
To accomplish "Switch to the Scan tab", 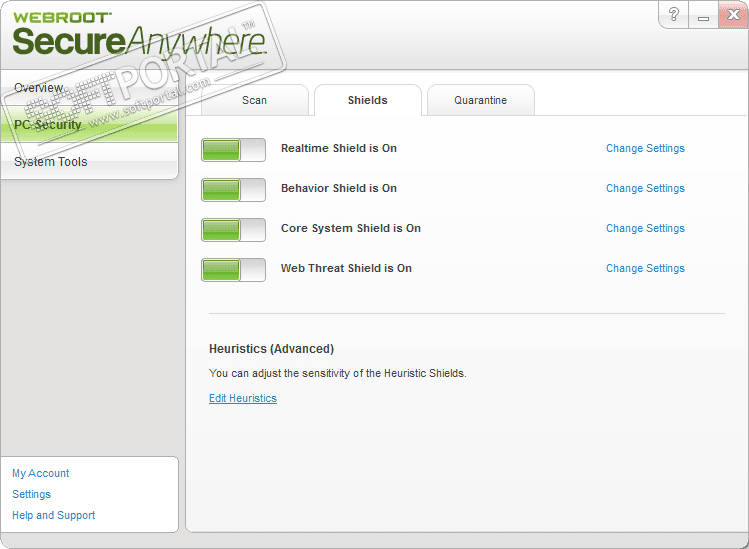I will [x=255, y=100].
